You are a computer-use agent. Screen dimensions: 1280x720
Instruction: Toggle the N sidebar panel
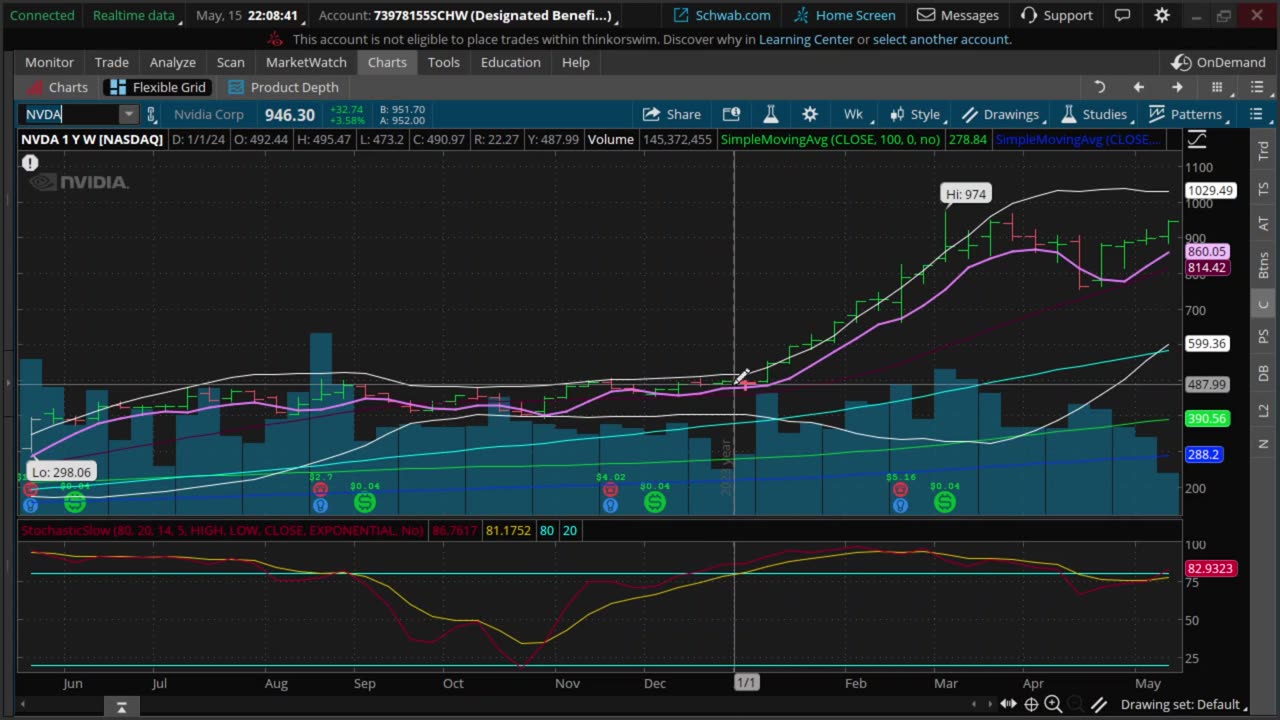coord(1264,443)
